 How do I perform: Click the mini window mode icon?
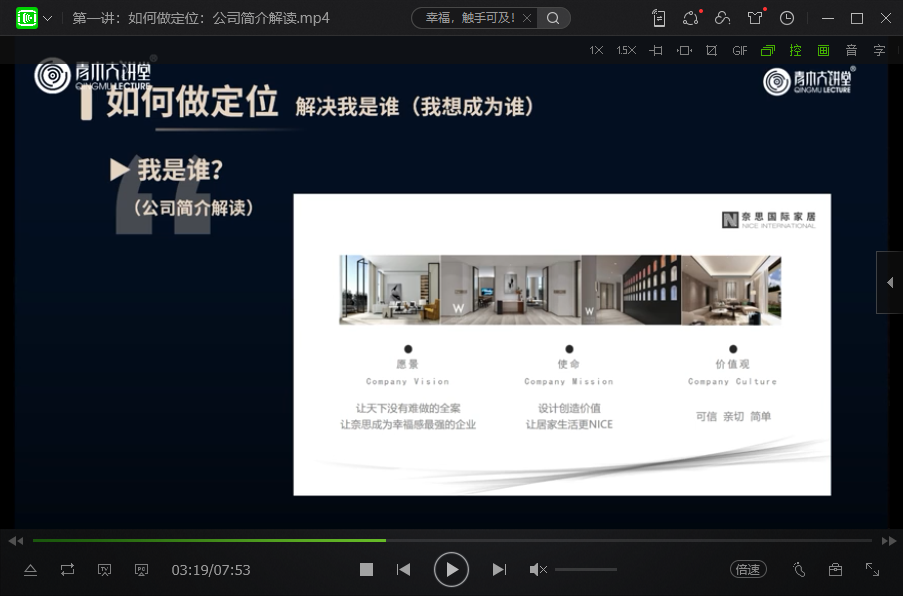coord(684,51)
